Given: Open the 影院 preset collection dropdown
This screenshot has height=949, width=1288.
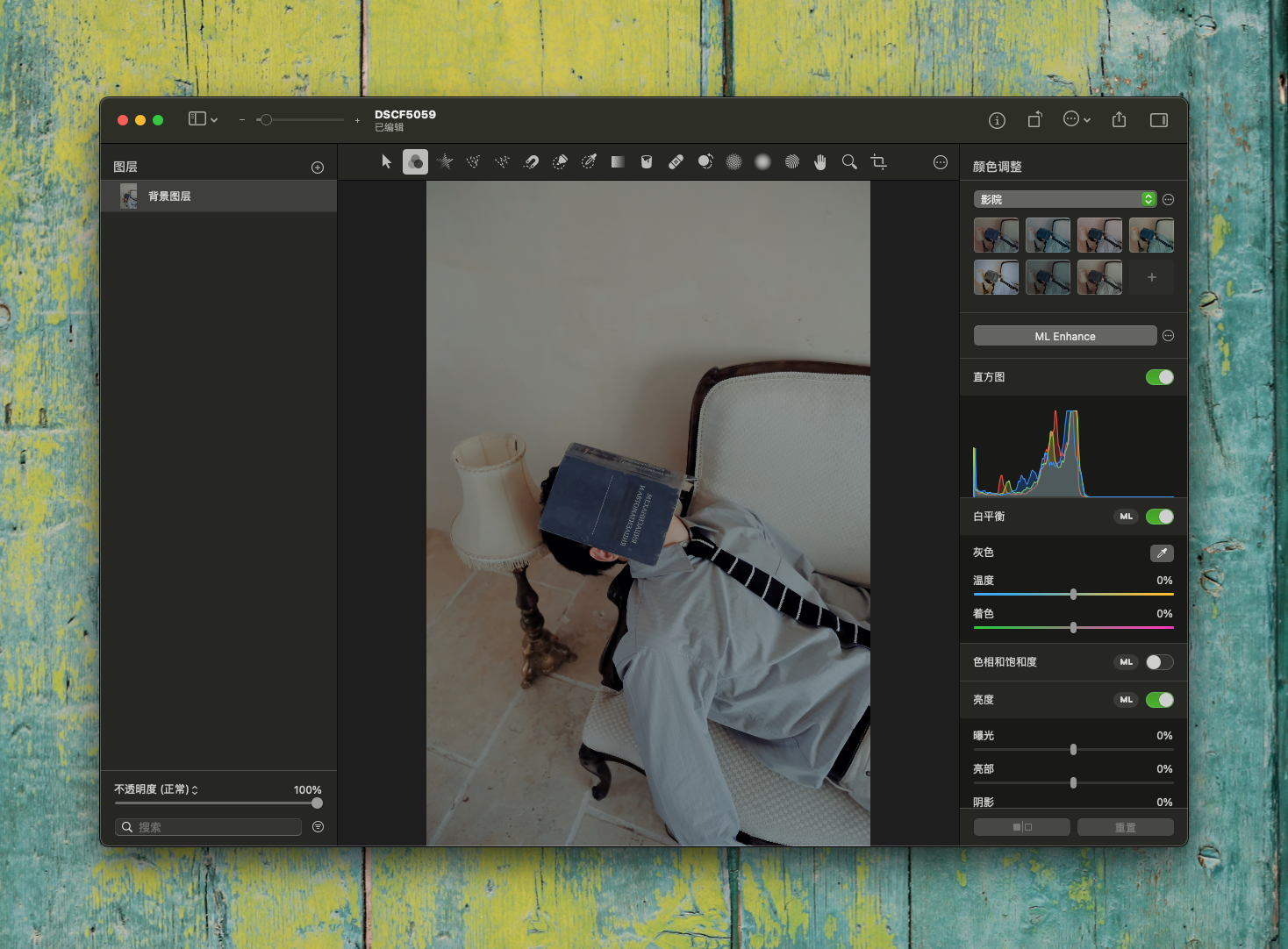Looking at the screenshot, I should [x=1064, y=199].
